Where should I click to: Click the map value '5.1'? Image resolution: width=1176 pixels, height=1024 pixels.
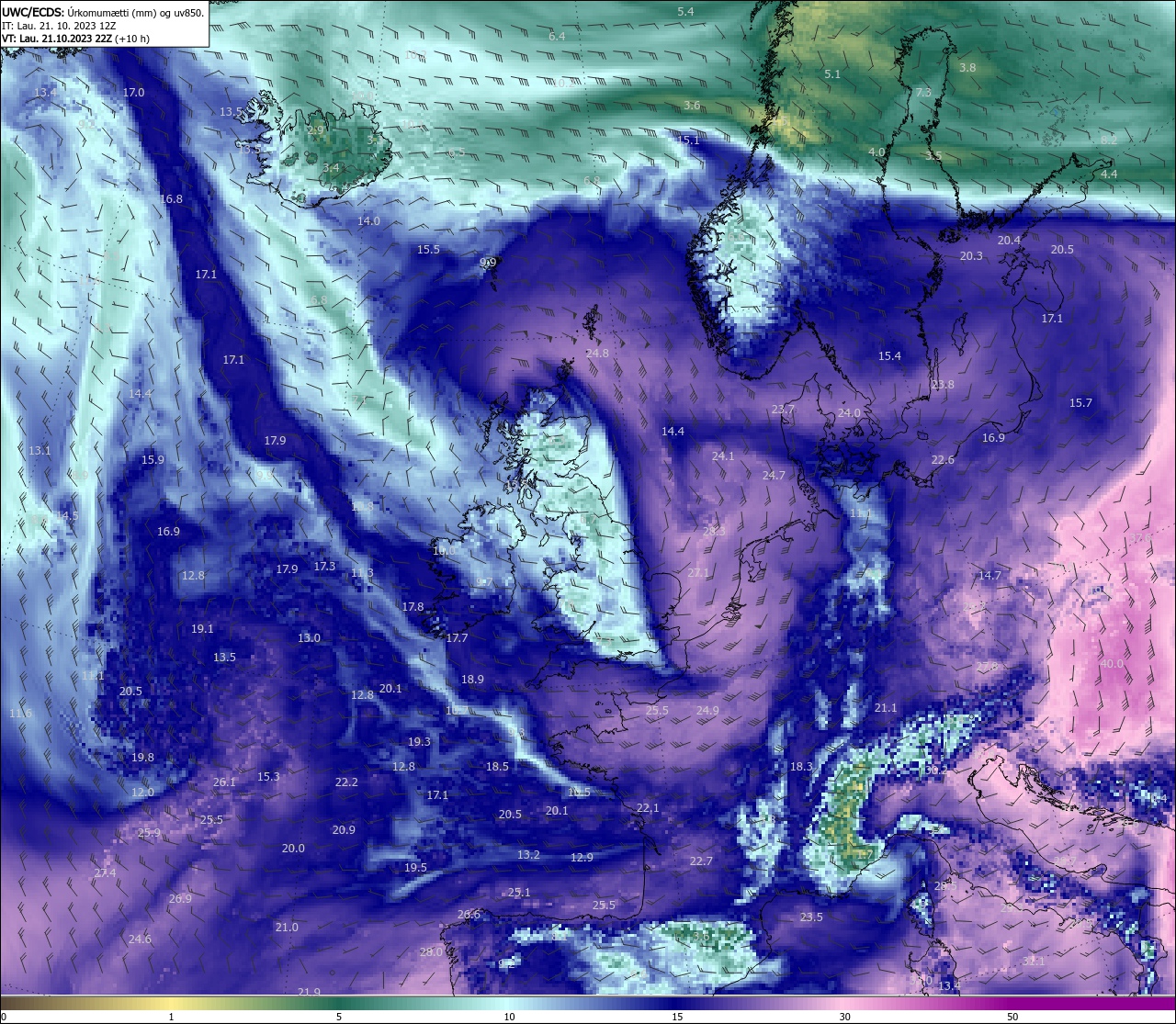832,73
